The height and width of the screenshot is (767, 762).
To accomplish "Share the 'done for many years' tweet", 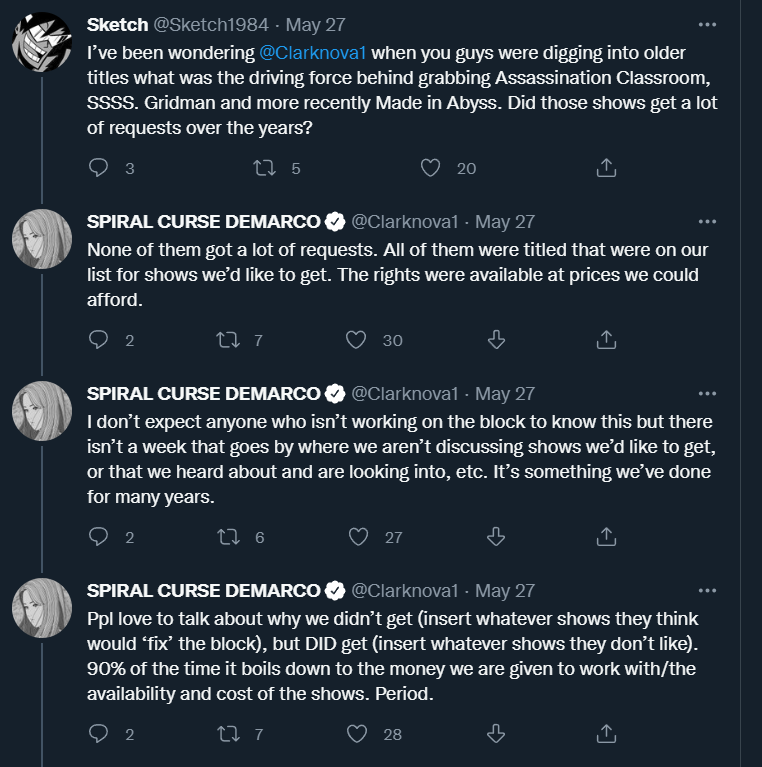I will (606, 537).
